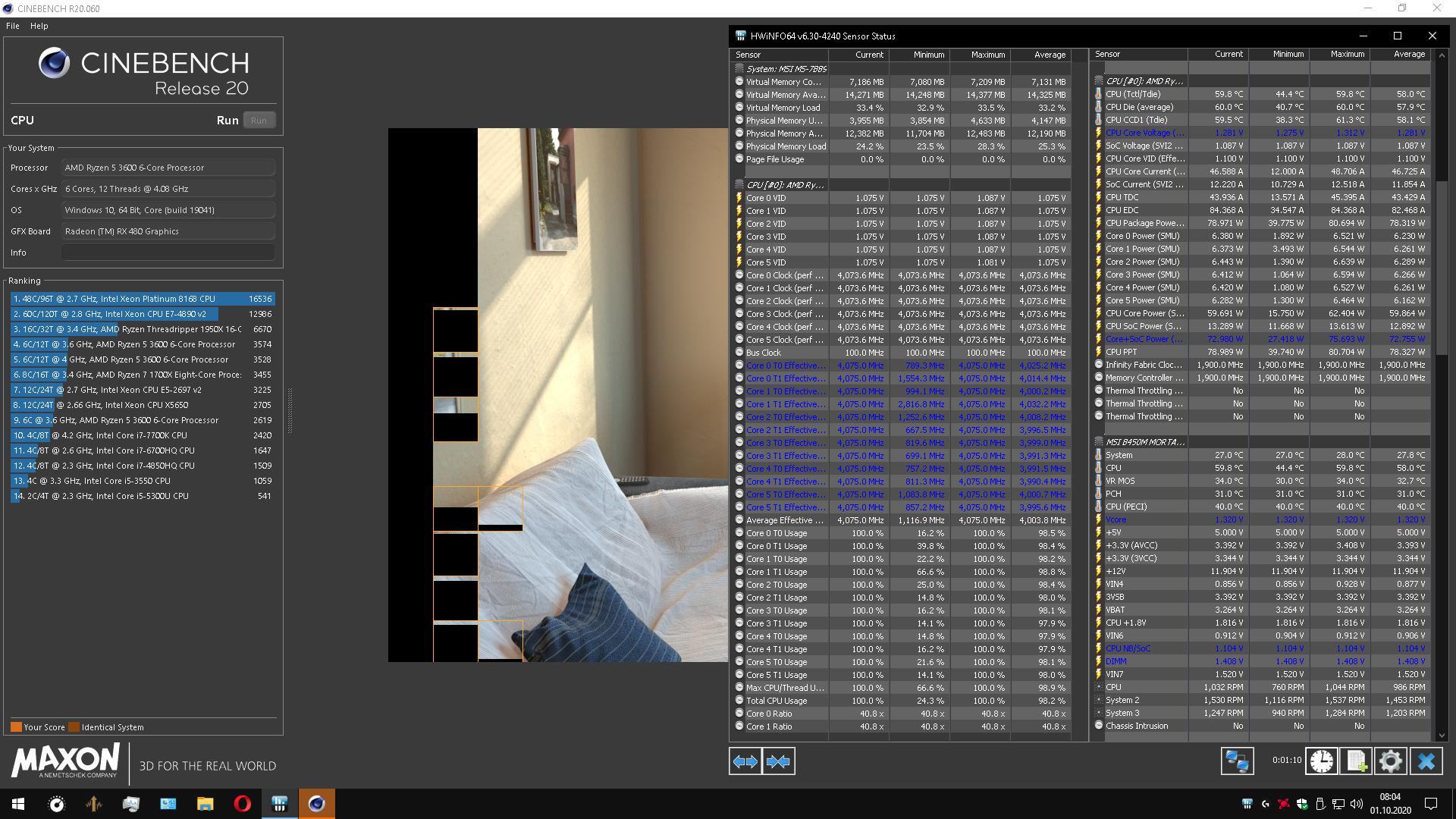Open Windows notification center
Image resolution: width=1456 pixels, height=819 pixels.
(1431, 804)
